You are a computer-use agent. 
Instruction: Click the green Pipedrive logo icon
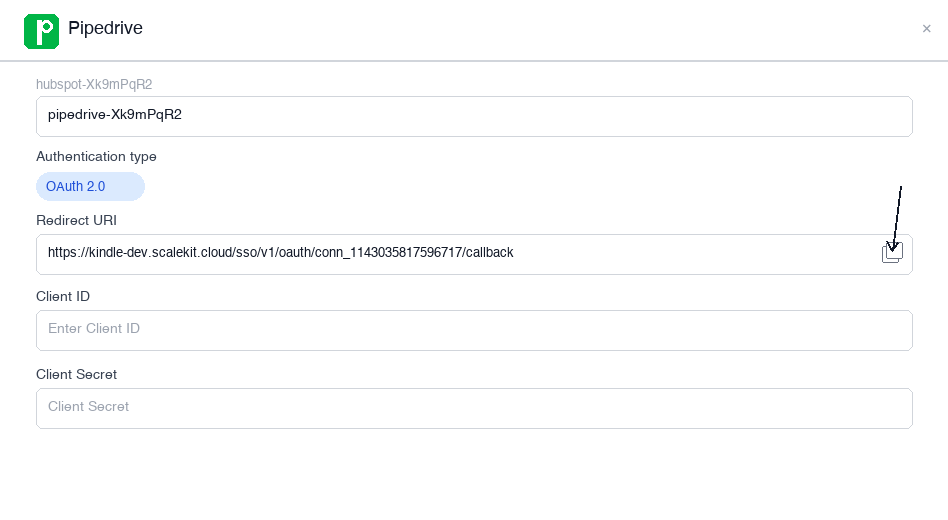[41, 30]
